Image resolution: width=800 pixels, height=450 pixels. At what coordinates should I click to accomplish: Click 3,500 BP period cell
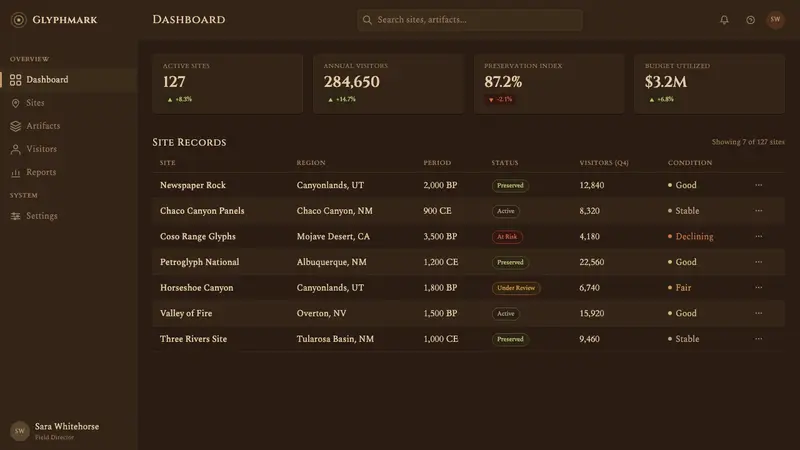[x=440, y=236]
